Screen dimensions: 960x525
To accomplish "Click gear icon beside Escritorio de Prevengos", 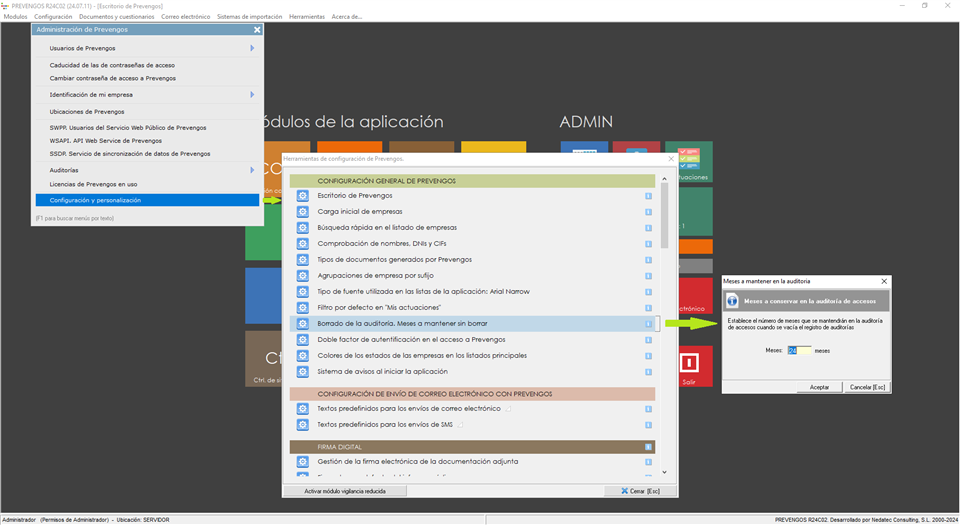I will point(302,196).
